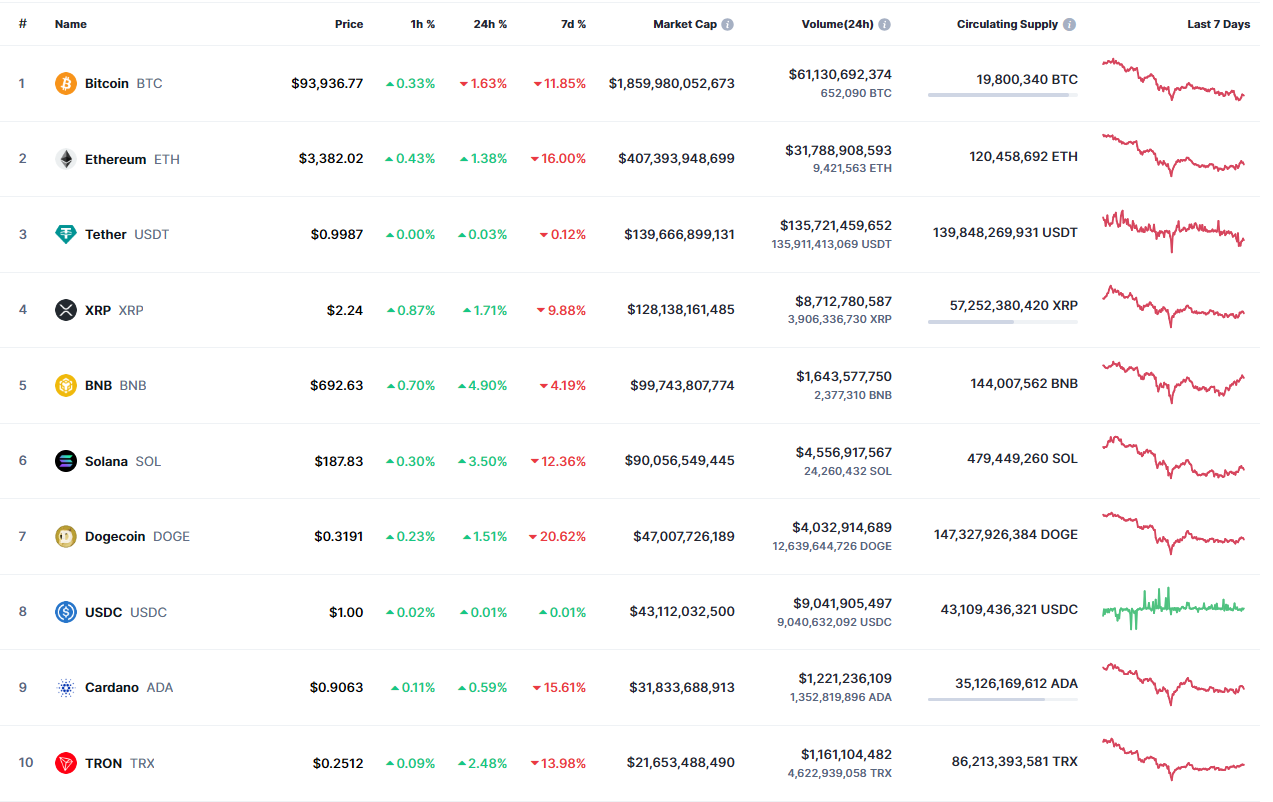Open Tether 7-day sparkline chart

[x=1174, y=231]
